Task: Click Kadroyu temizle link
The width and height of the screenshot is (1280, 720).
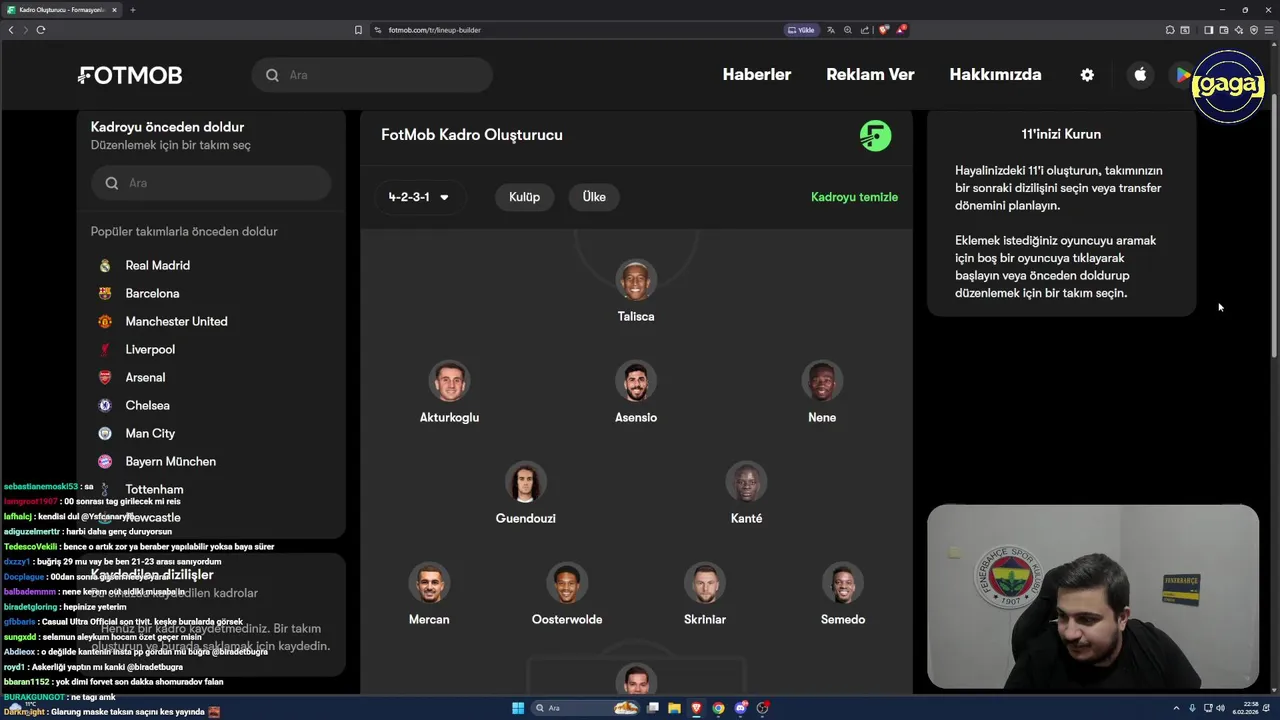Action: click(854, 197)
